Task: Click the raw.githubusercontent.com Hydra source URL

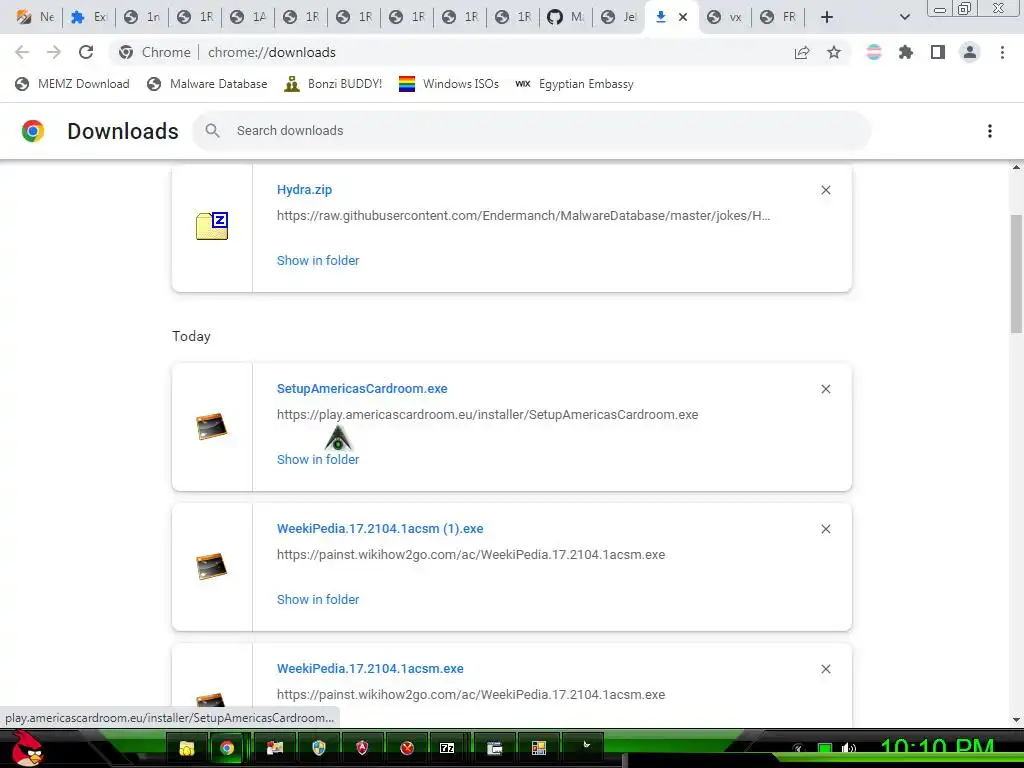Action: (523, 216)
